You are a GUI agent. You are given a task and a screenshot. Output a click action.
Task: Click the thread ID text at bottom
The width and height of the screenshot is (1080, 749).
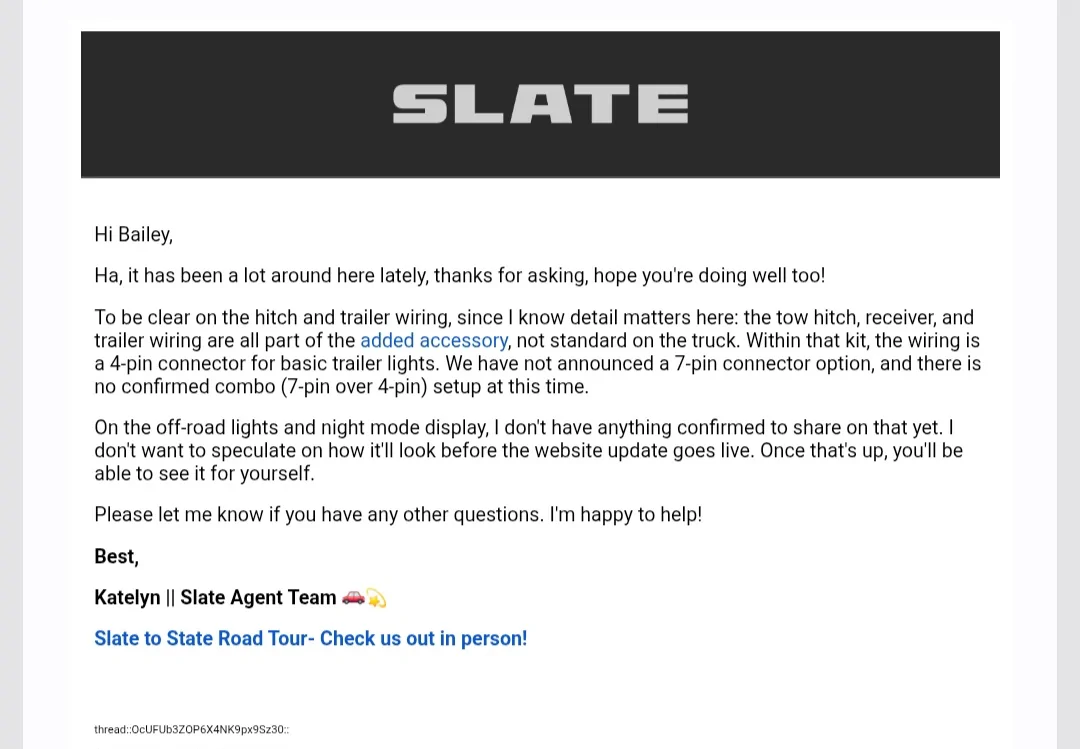click(x=191, y=729)
